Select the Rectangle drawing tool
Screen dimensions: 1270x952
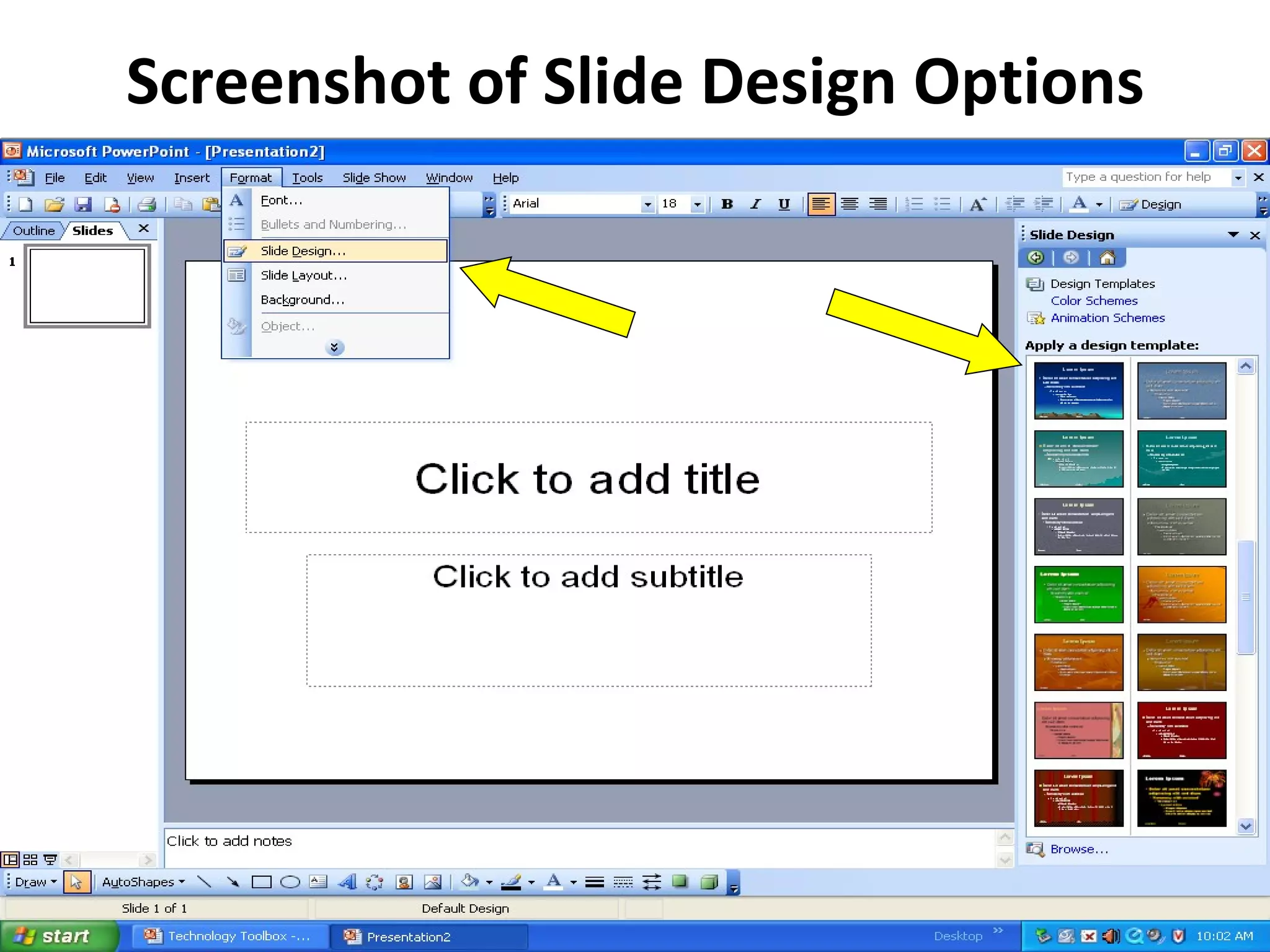pos(262,881)
